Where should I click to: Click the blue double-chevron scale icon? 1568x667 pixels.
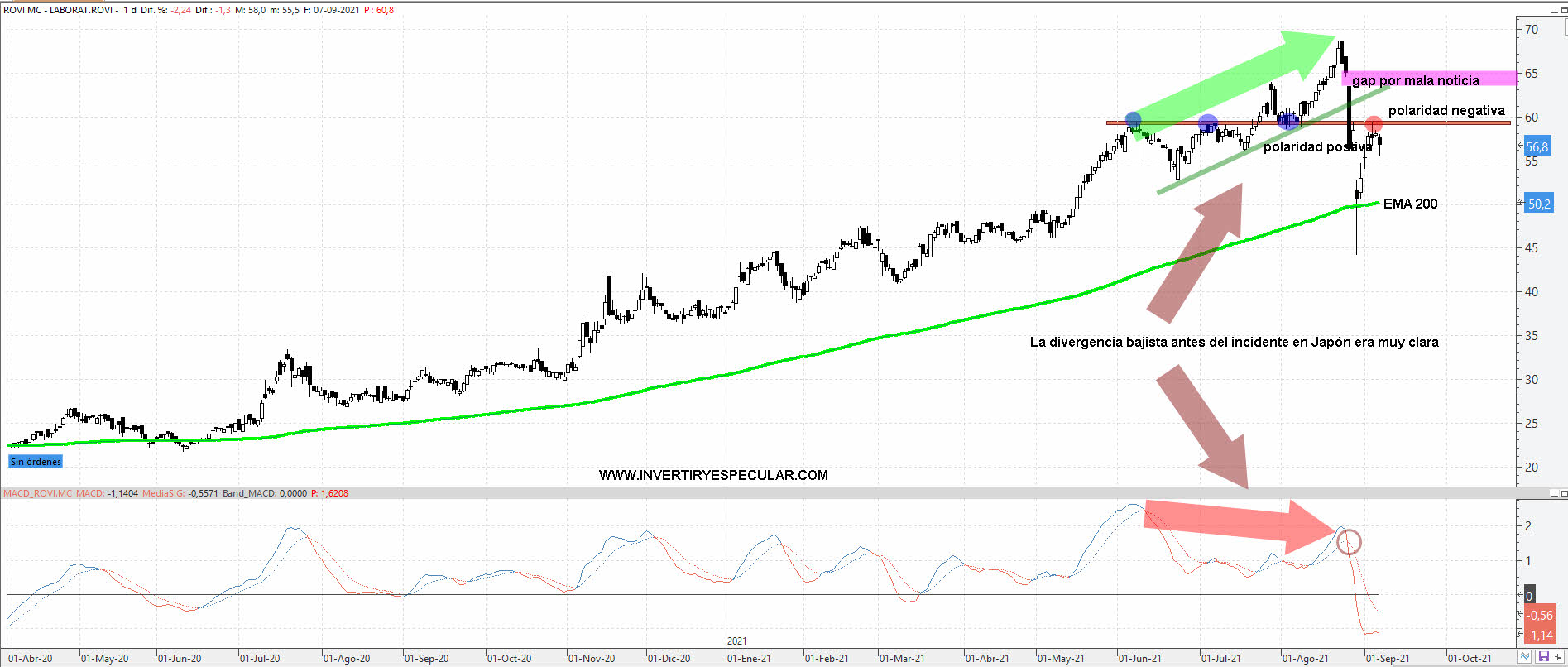pos(1525,657)
